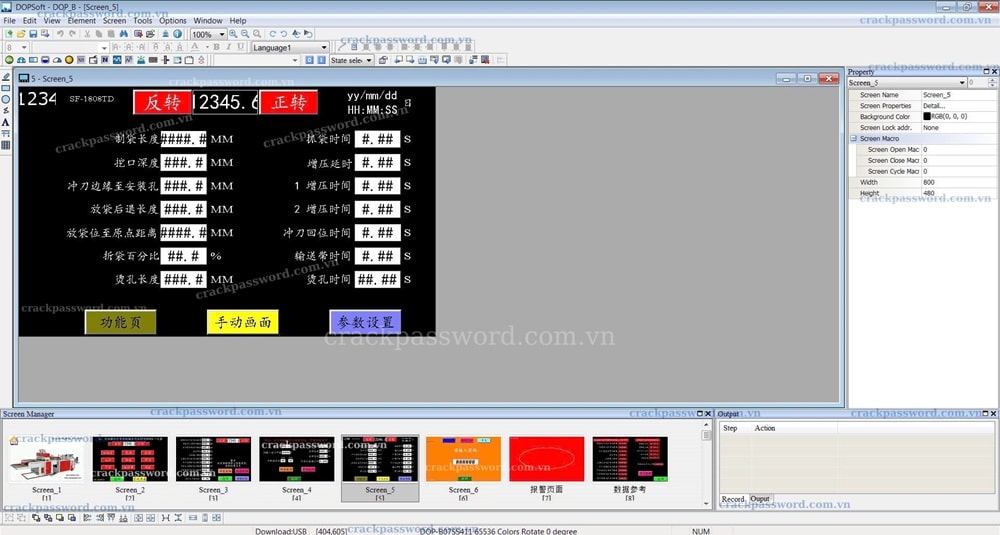Click the Save icon in toolbar

(x=33, y=34)
